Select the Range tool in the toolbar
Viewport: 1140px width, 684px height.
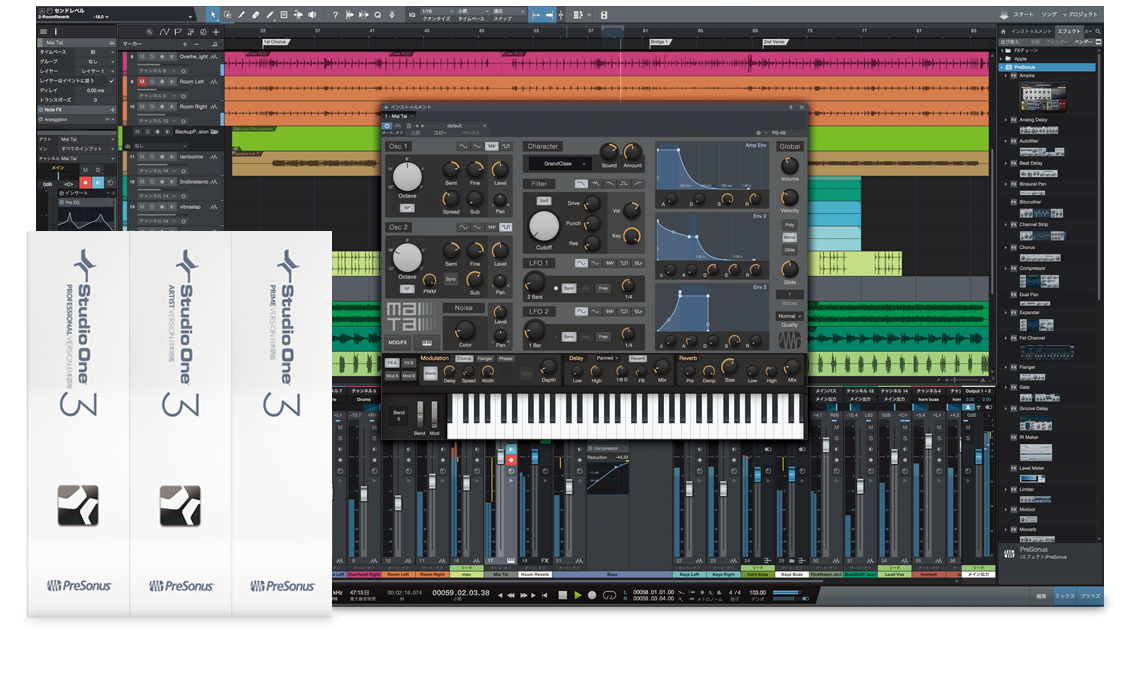click(x=228, y=15)
